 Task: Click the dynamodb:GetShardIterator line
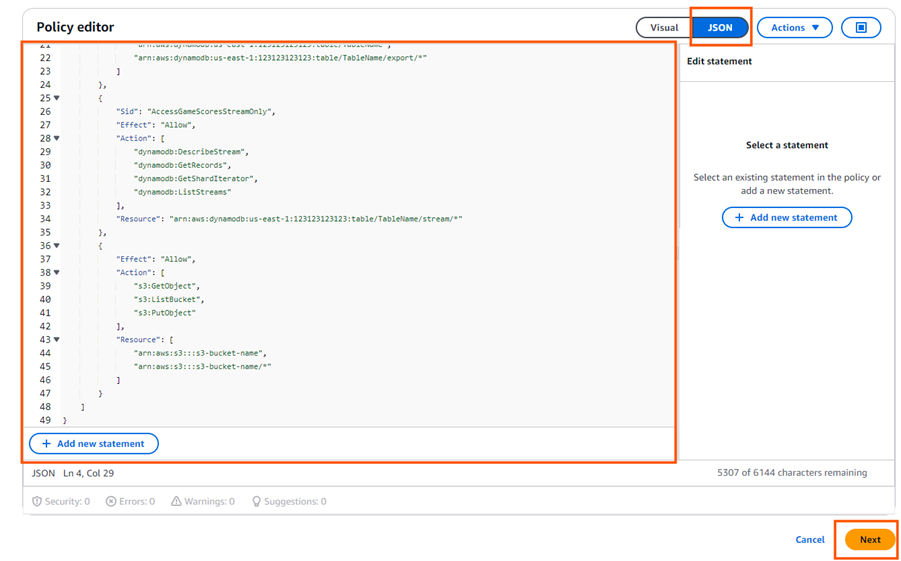click(x=195, y=179)
